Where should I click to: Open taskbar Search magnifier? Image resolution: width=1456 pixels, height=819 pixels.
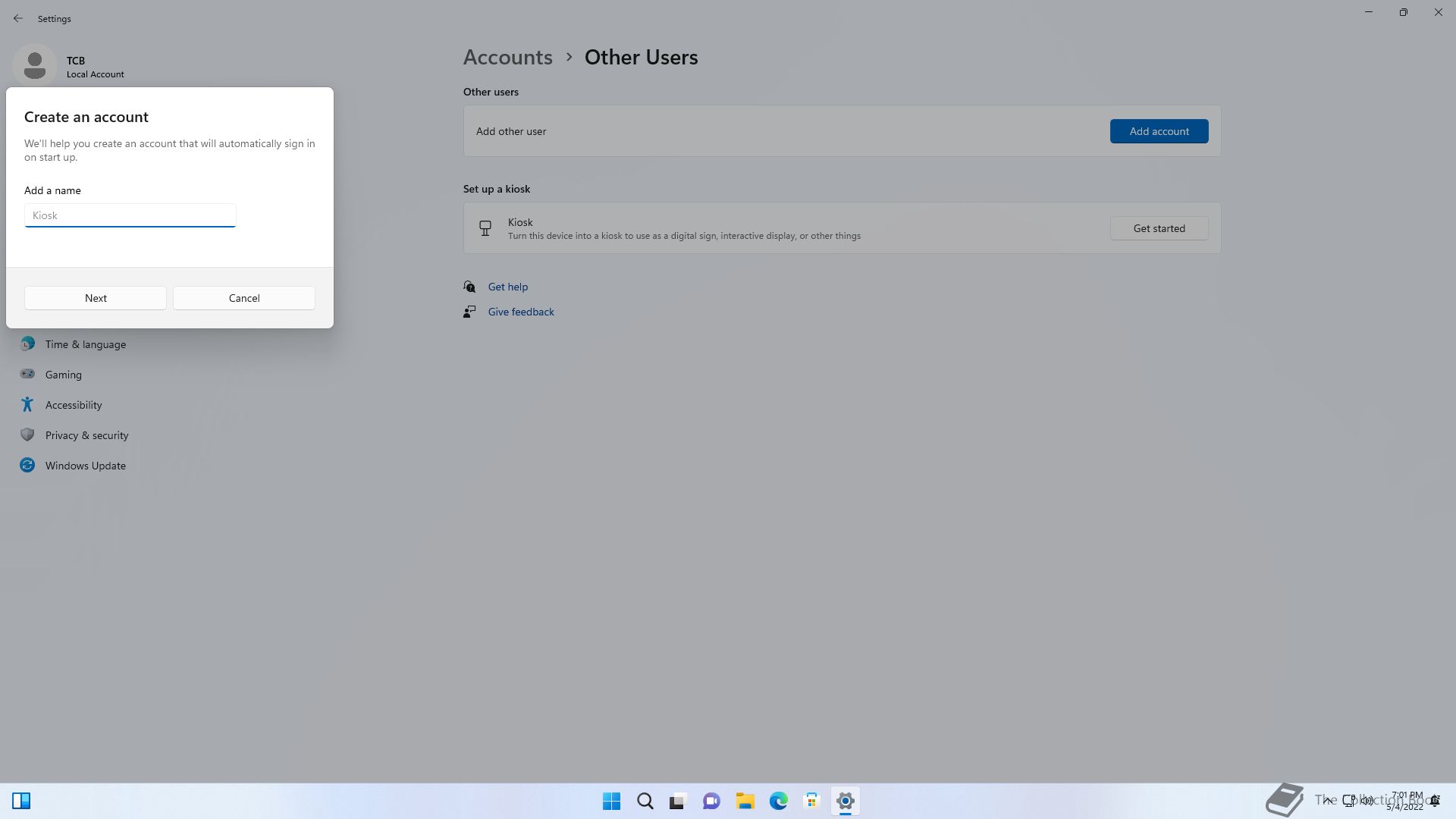pyautogui.click(x=645, y=801)
